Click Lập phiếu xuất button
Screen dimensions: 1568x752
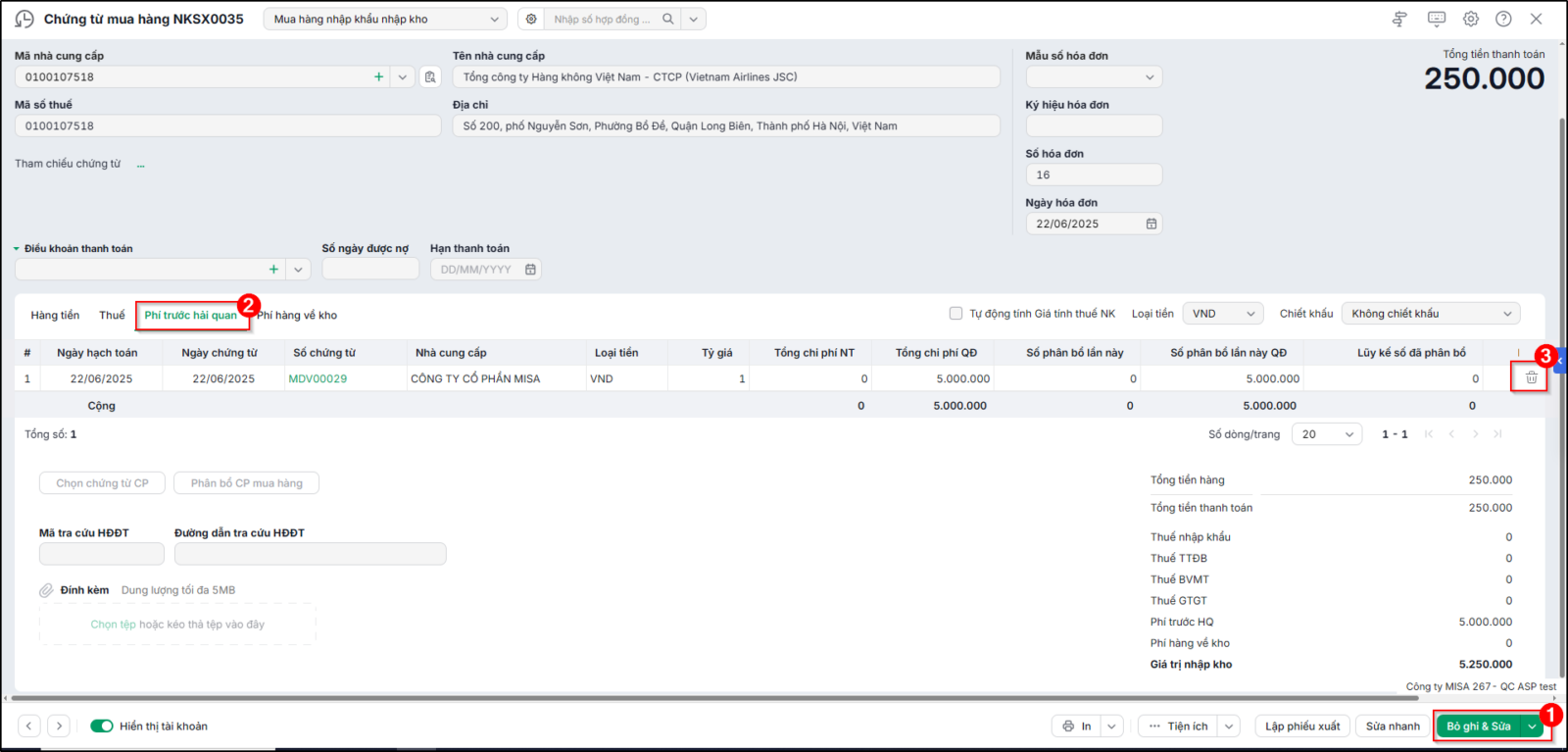click(x=1302, y=727)
